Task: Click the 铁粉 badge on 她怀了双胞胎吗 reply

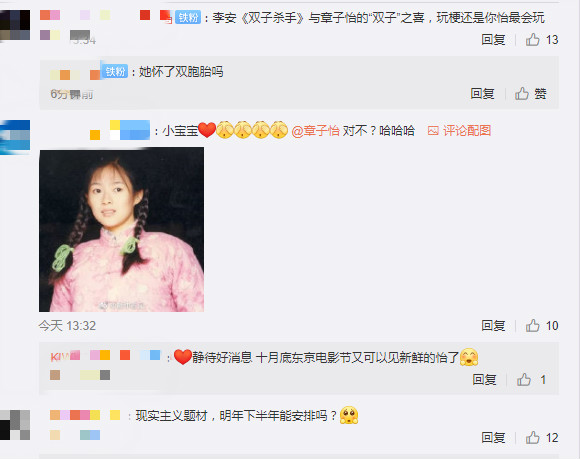Action: (115, 71)
